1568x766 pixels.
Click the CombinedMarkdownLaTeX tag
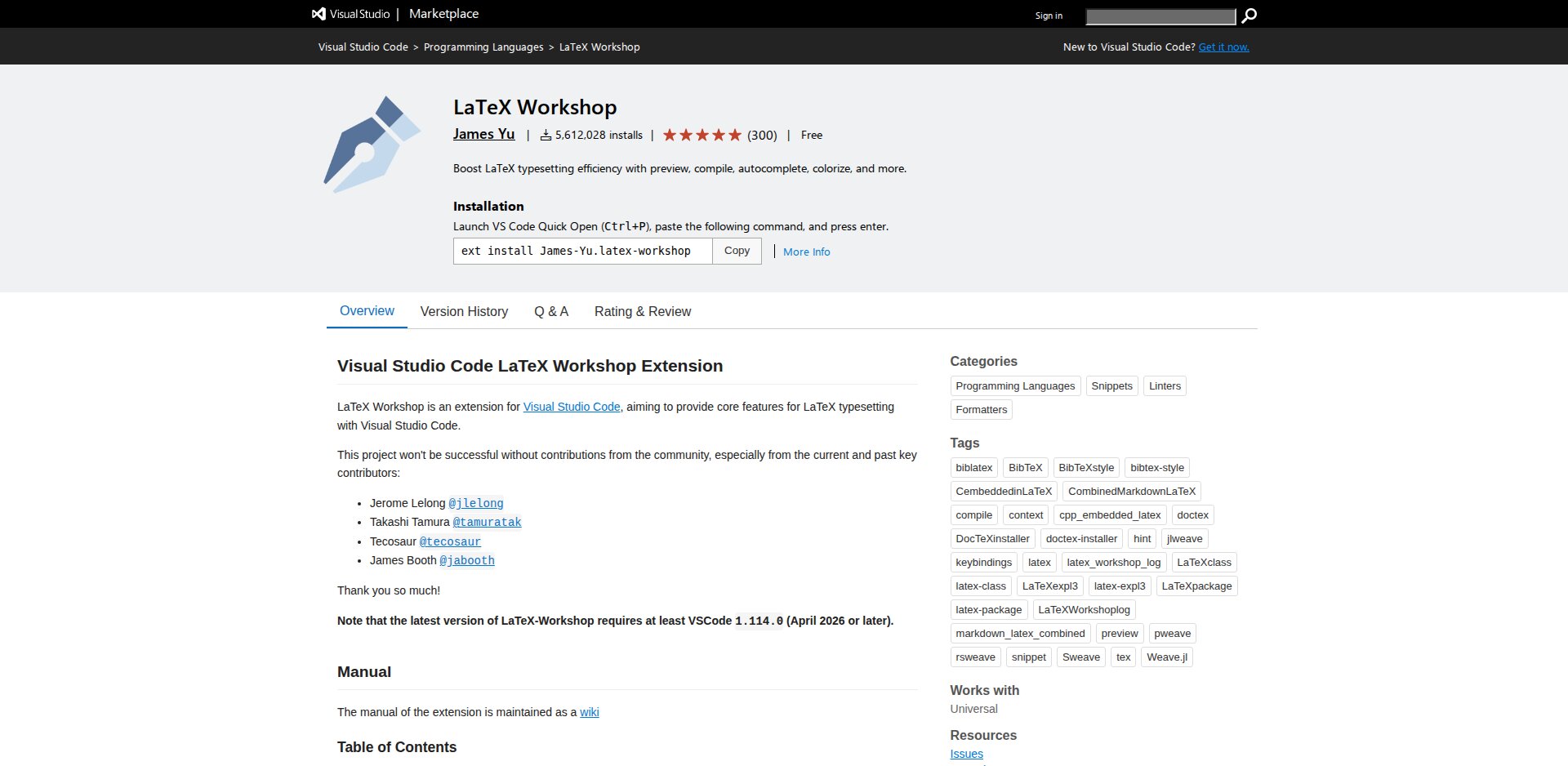[x=1132, y=492]
